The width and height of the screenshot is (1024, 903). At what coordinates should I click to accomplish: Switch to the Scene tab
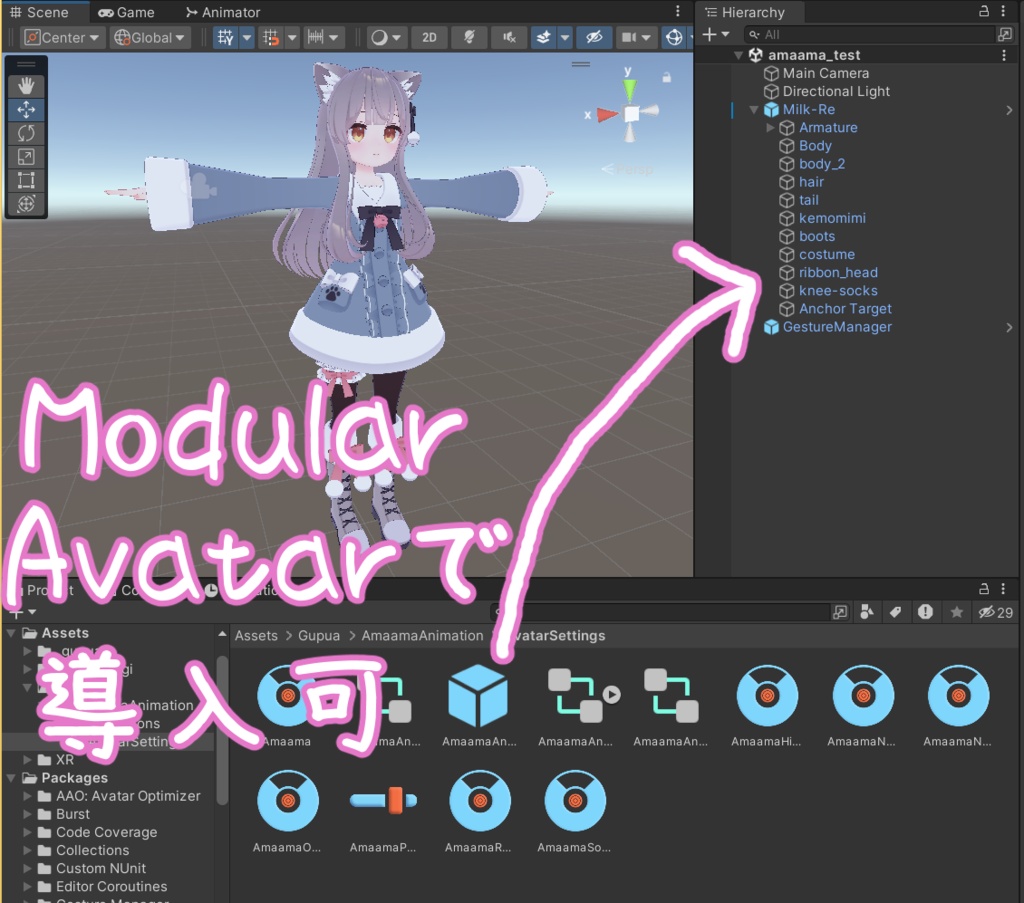39,12
